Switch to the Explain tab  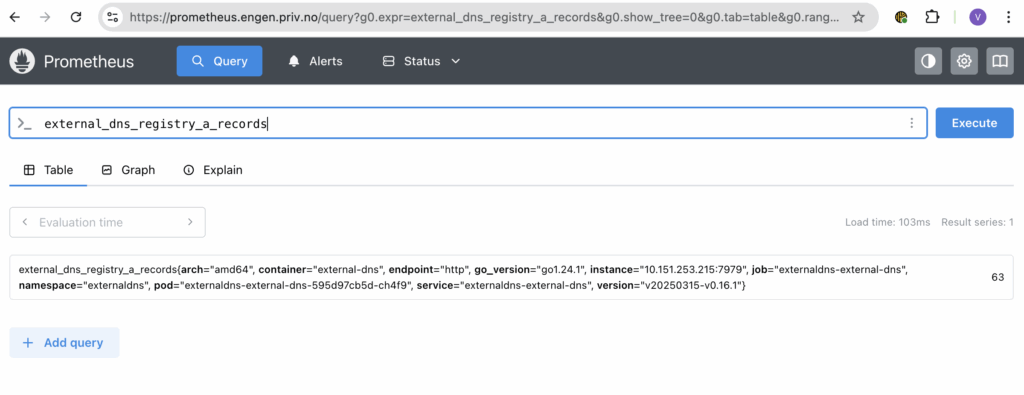[213, 170]
